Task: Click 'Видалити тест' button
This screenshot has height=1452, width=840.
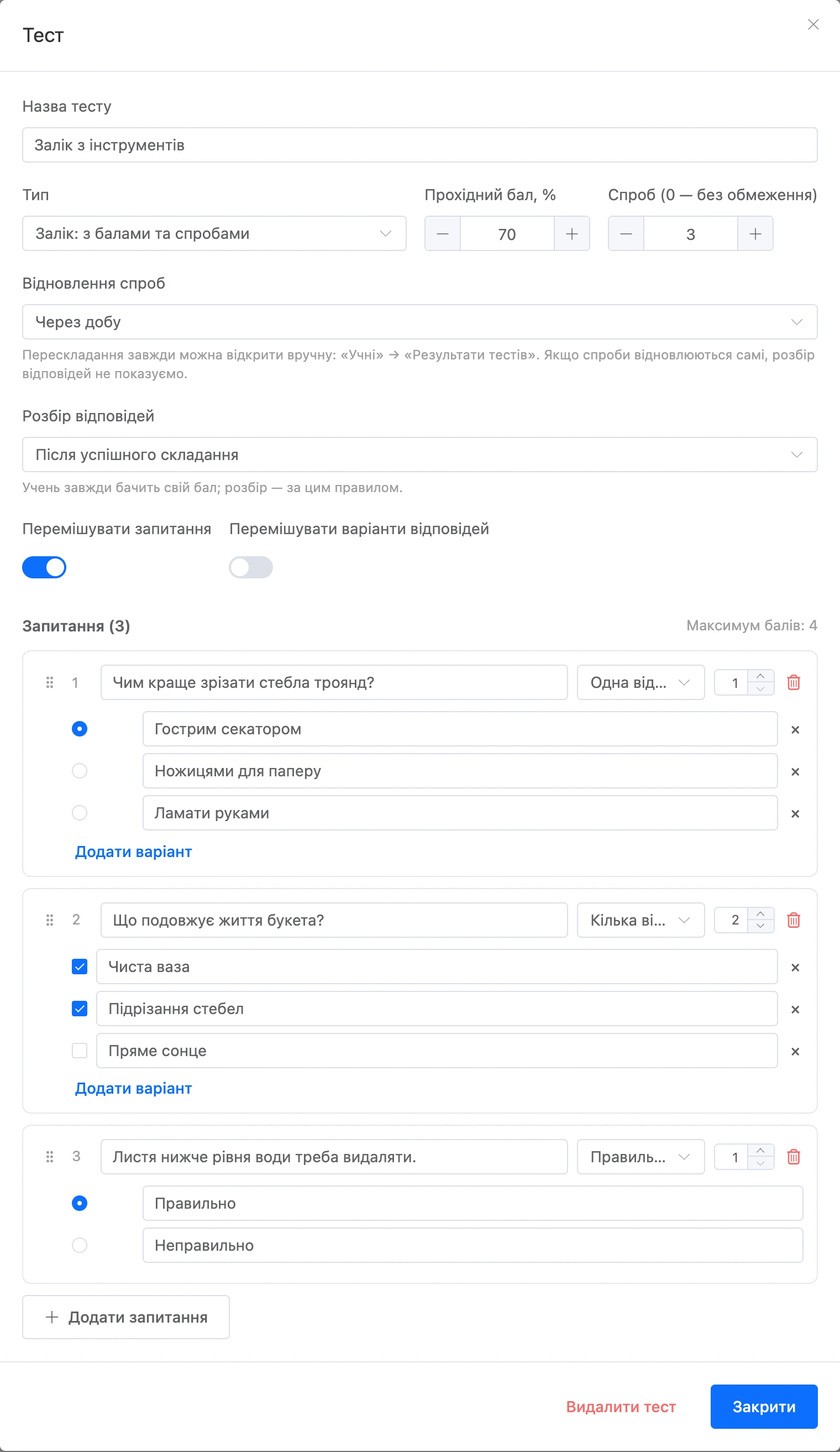Action: pyautogui.click(x=621, y=1407)
